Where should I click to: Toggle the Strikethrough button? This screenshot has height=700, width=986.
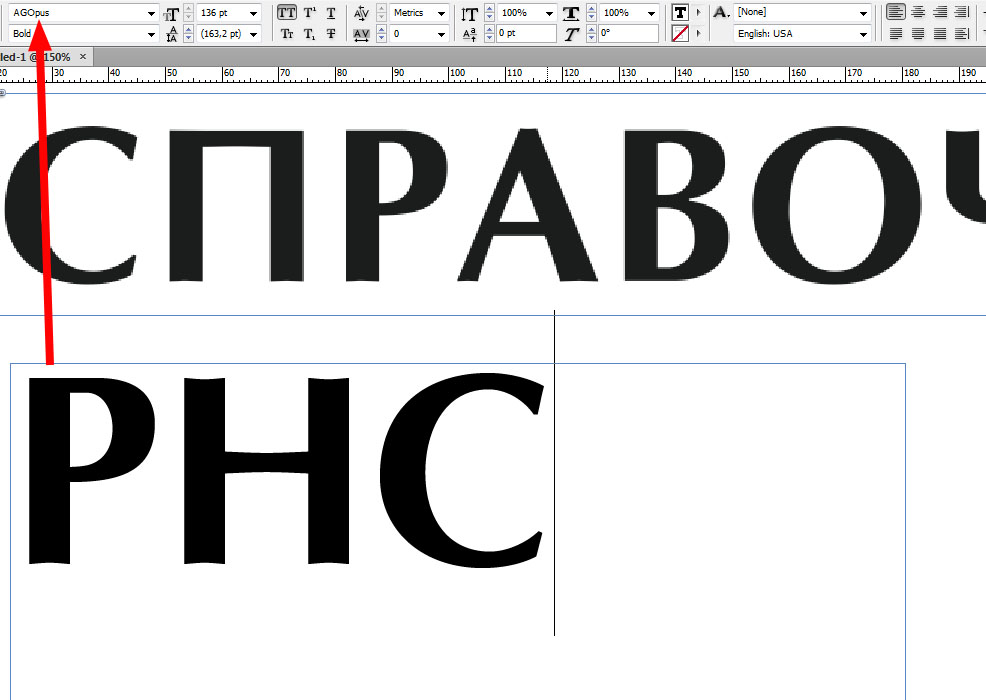331,34
